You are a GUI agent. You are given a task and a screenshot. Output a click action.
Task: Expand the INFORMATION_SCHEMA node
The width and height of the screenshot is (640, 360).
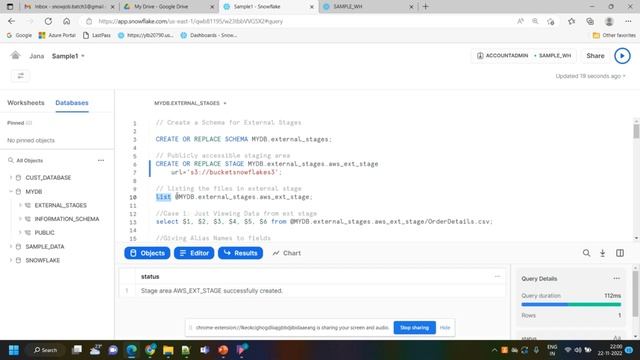tap(20, 219)
